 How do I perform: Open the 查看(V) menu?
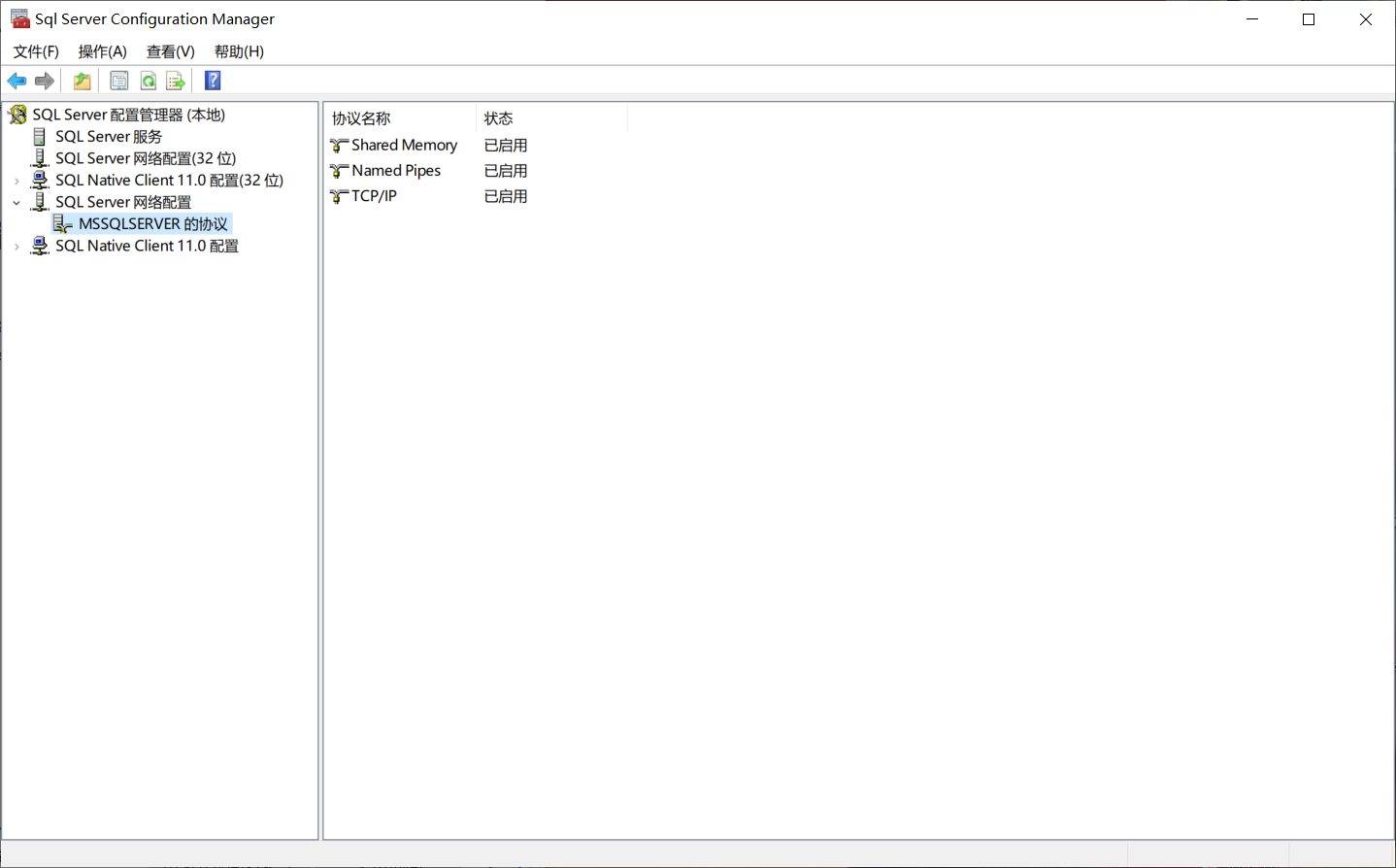[171, 51]
